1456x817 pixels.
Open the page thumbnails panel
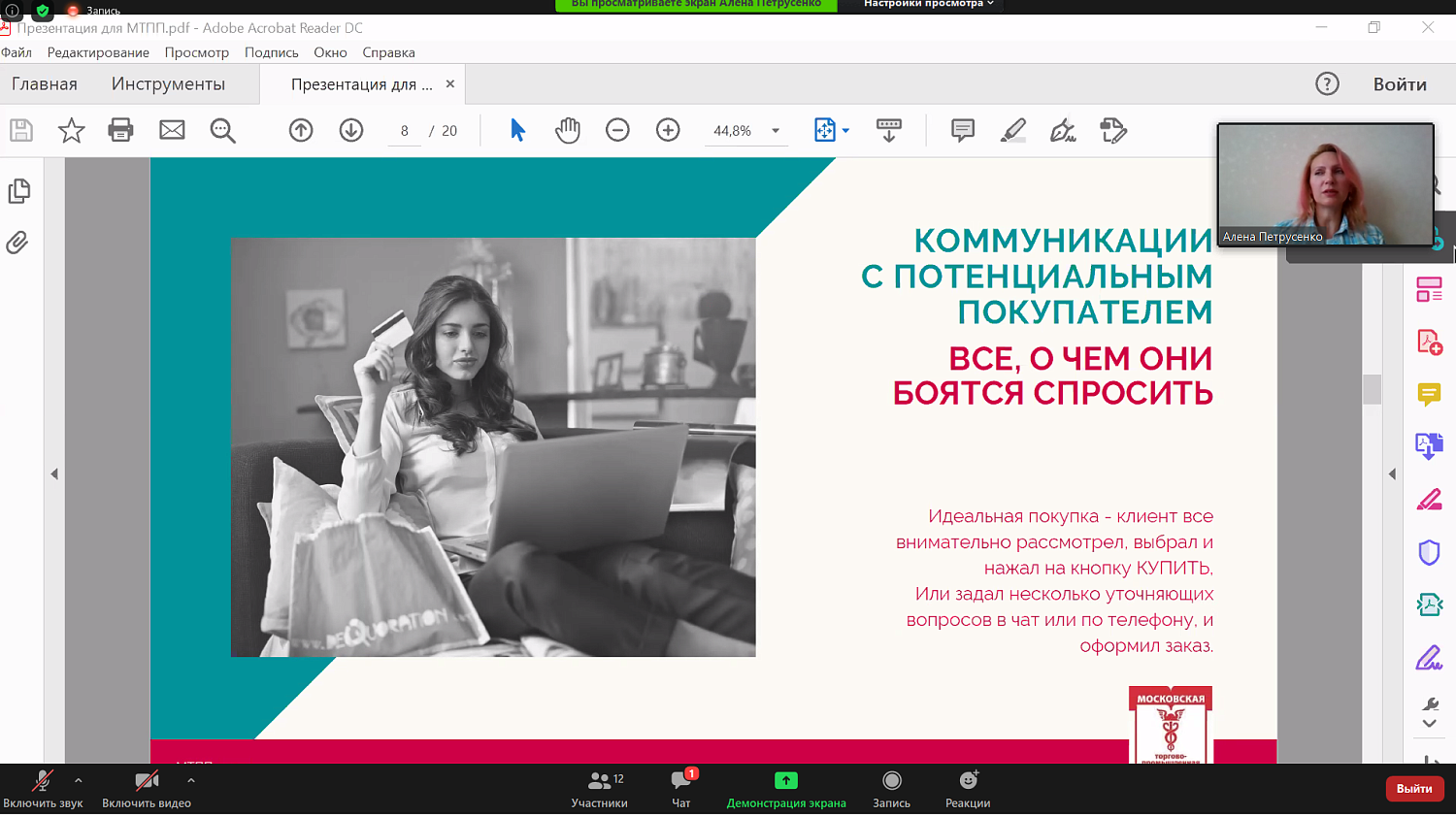pos(18,191)
